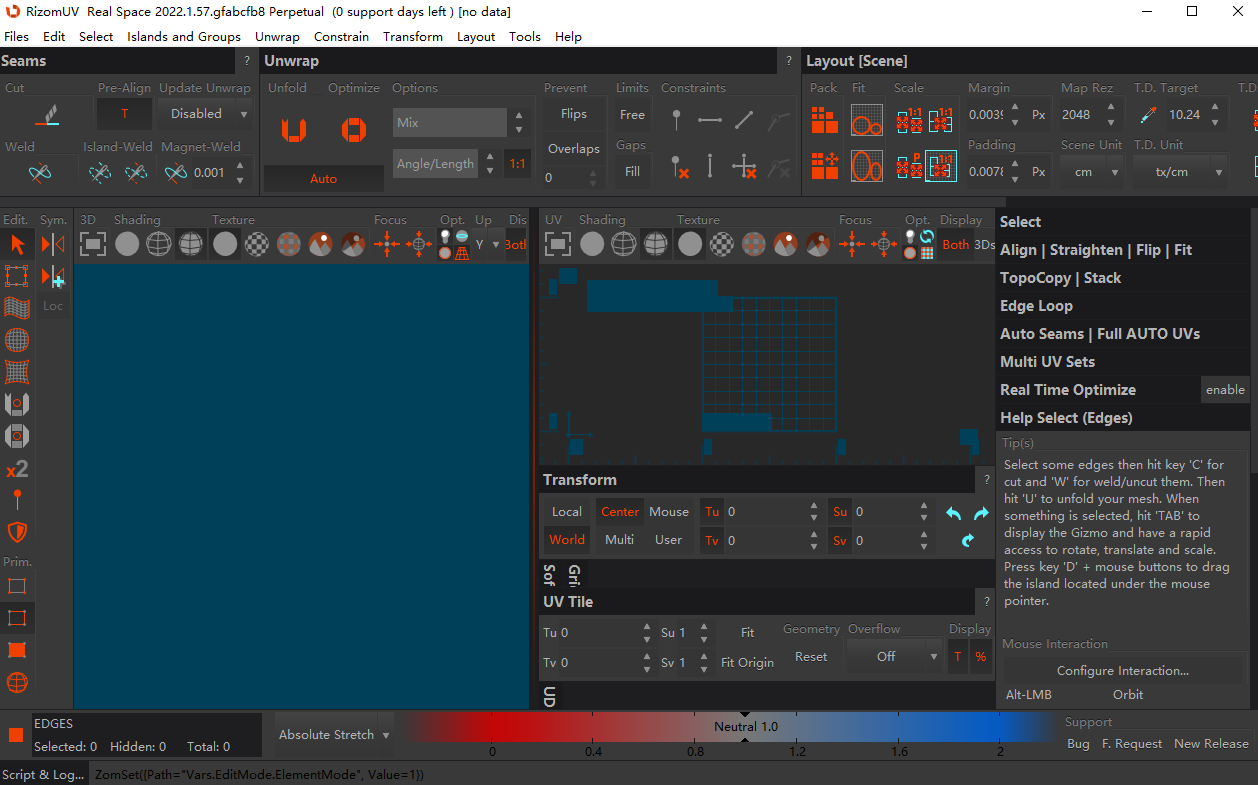Viewport: 1258px width, 785px height.
Task: Click the add symmetry plane icon
Action: coord(53,277)
